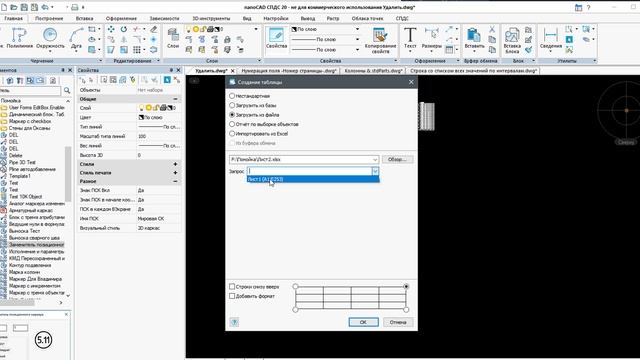Click the move tool in Редактирование
This screenshot has height=360, width=640.
(111, 29)
